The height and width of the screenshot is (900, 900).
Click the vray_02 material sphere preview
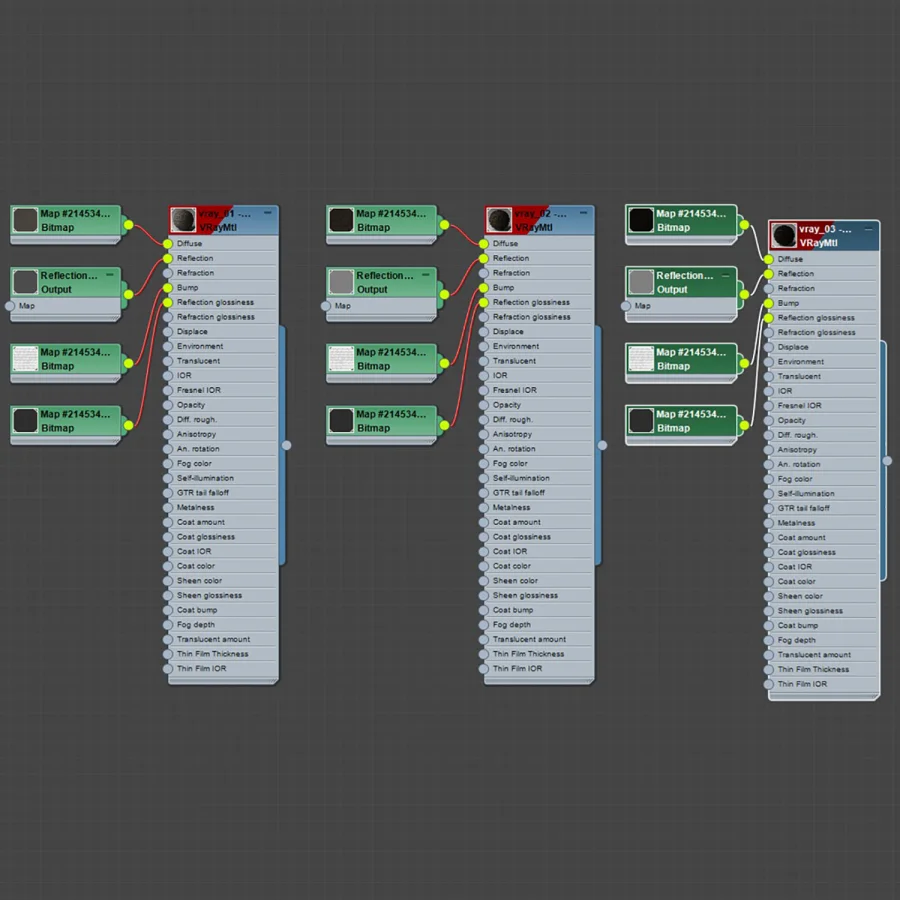pyautogui.click(x=499, y=220)
